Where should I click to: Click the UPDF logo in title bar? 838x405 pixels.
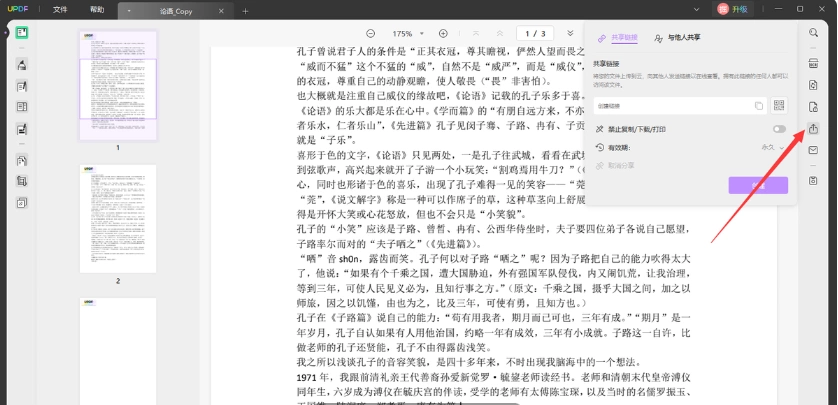click(x=18, y=9)
